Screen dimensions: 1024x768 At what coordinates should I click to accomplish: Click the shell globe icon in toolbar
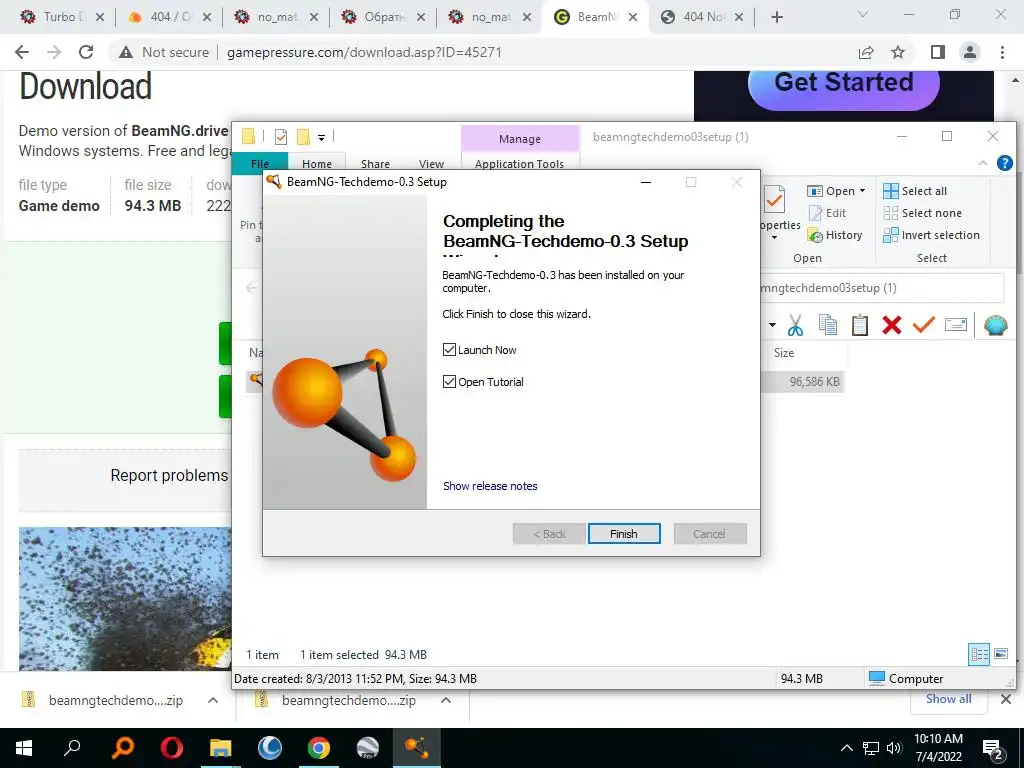(x=995, y=325)
